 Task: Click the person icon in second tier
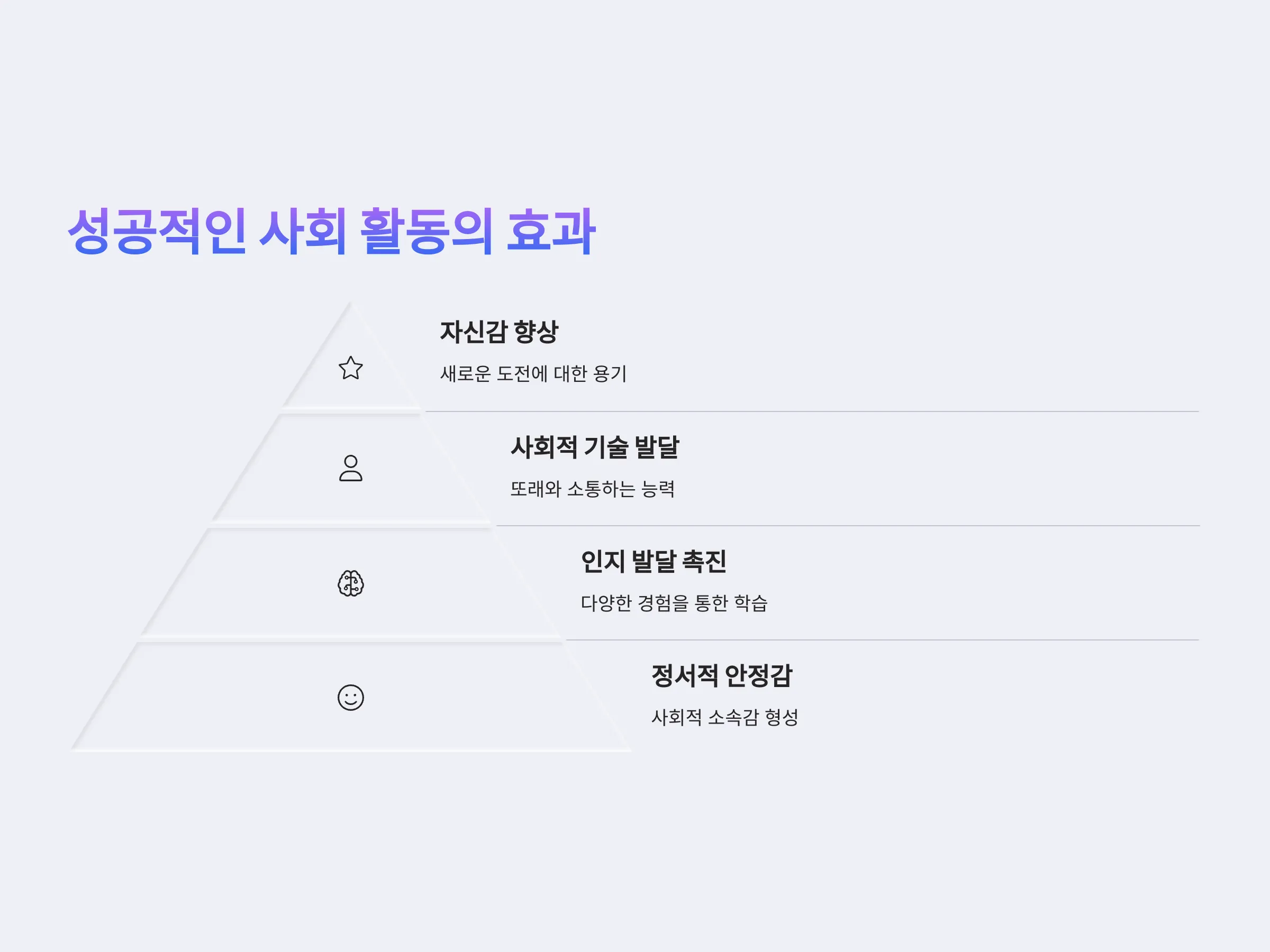tap(351, 468)
